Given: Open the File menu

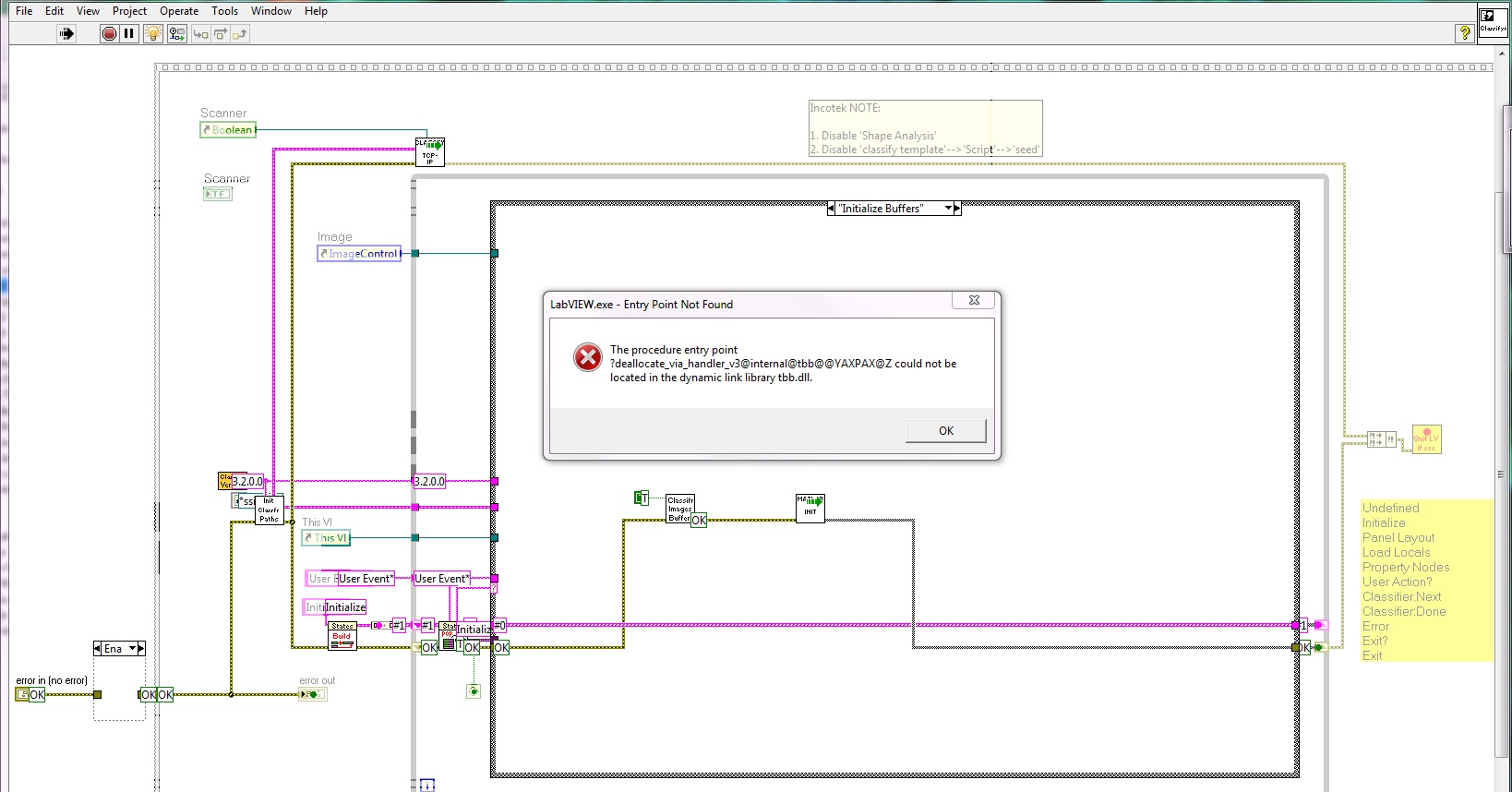Looking at the screenshot, I should click(24, 11).
